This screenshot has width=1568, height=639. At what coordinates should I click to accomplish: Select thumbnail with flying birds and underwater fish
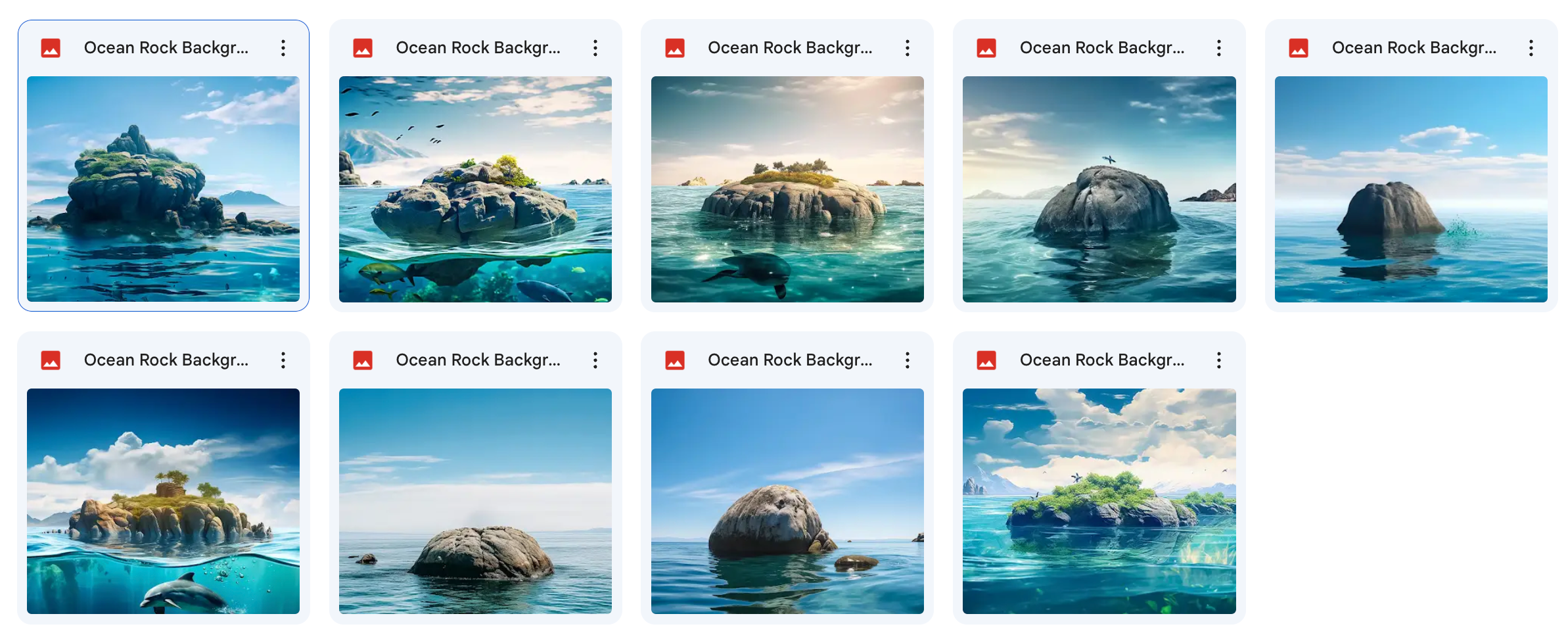pos(475,189)
